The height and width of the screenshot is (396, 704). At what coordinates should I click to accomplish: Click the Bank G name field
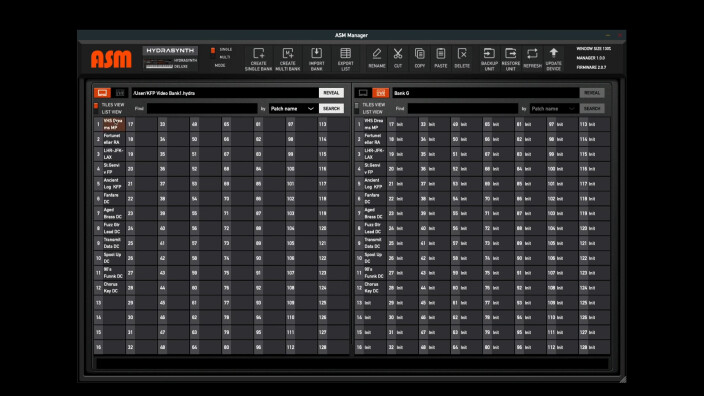tap(485, 93)
